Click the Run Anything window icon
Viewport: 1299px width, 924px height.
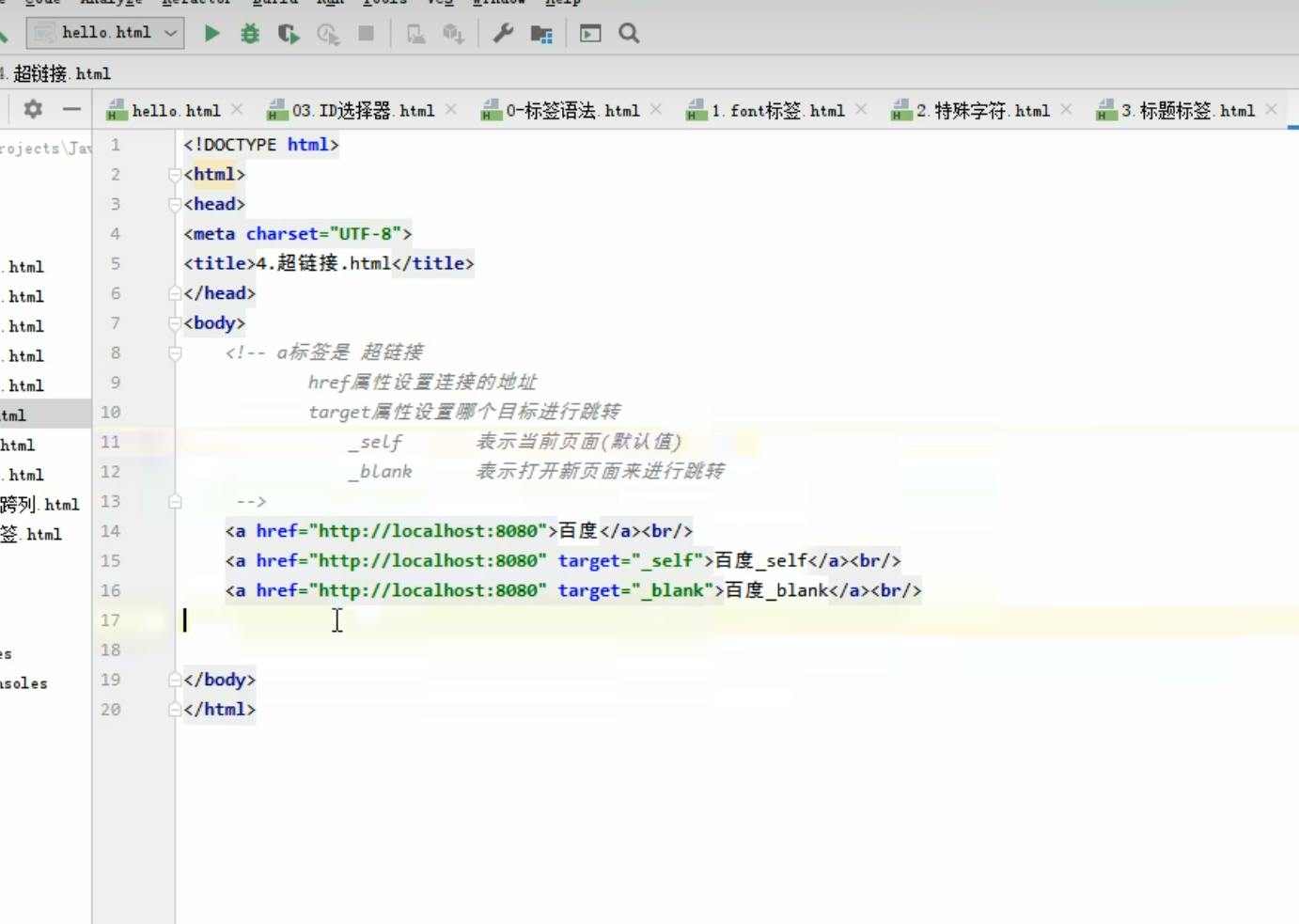tap(590, 34)
